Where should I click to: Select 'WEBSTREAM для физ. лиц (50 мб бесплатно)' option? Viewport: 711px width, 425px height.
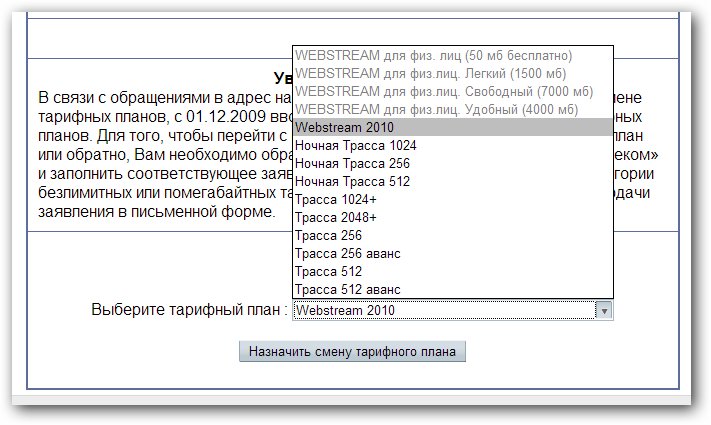pyautogui.click(x=453, y=55)
